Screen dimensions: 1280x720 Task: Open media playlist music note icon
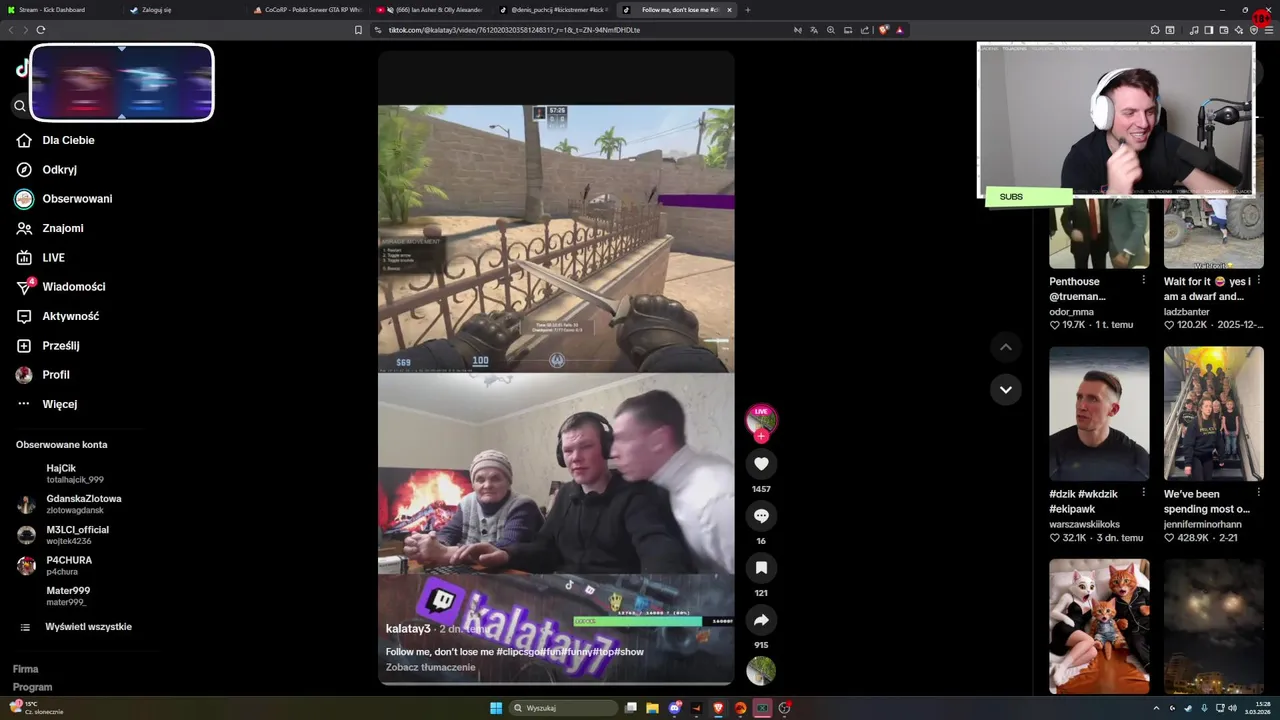tap(1194, 30)
